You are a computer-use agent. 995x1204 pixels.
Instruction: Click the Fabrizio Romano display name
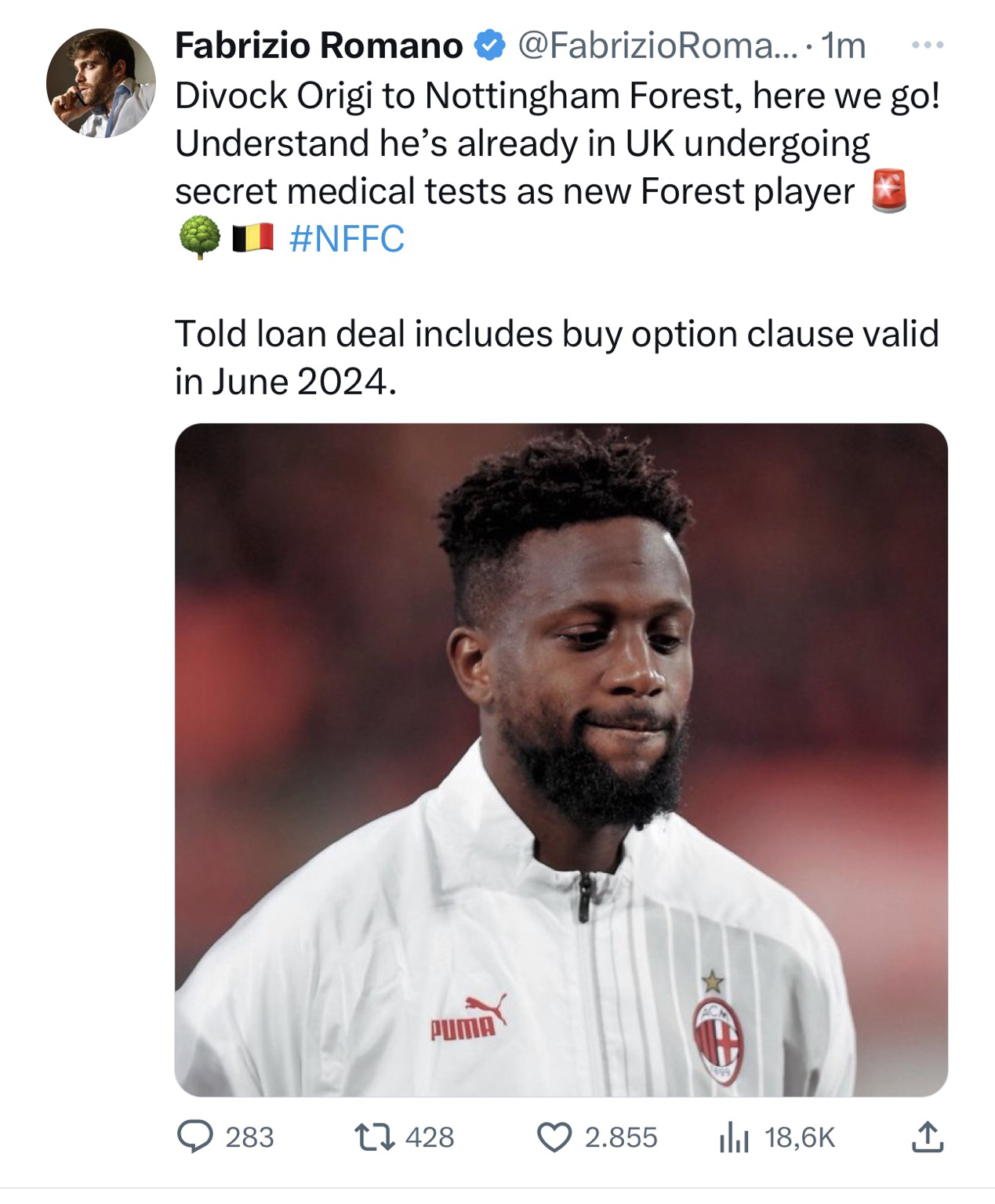318,46
